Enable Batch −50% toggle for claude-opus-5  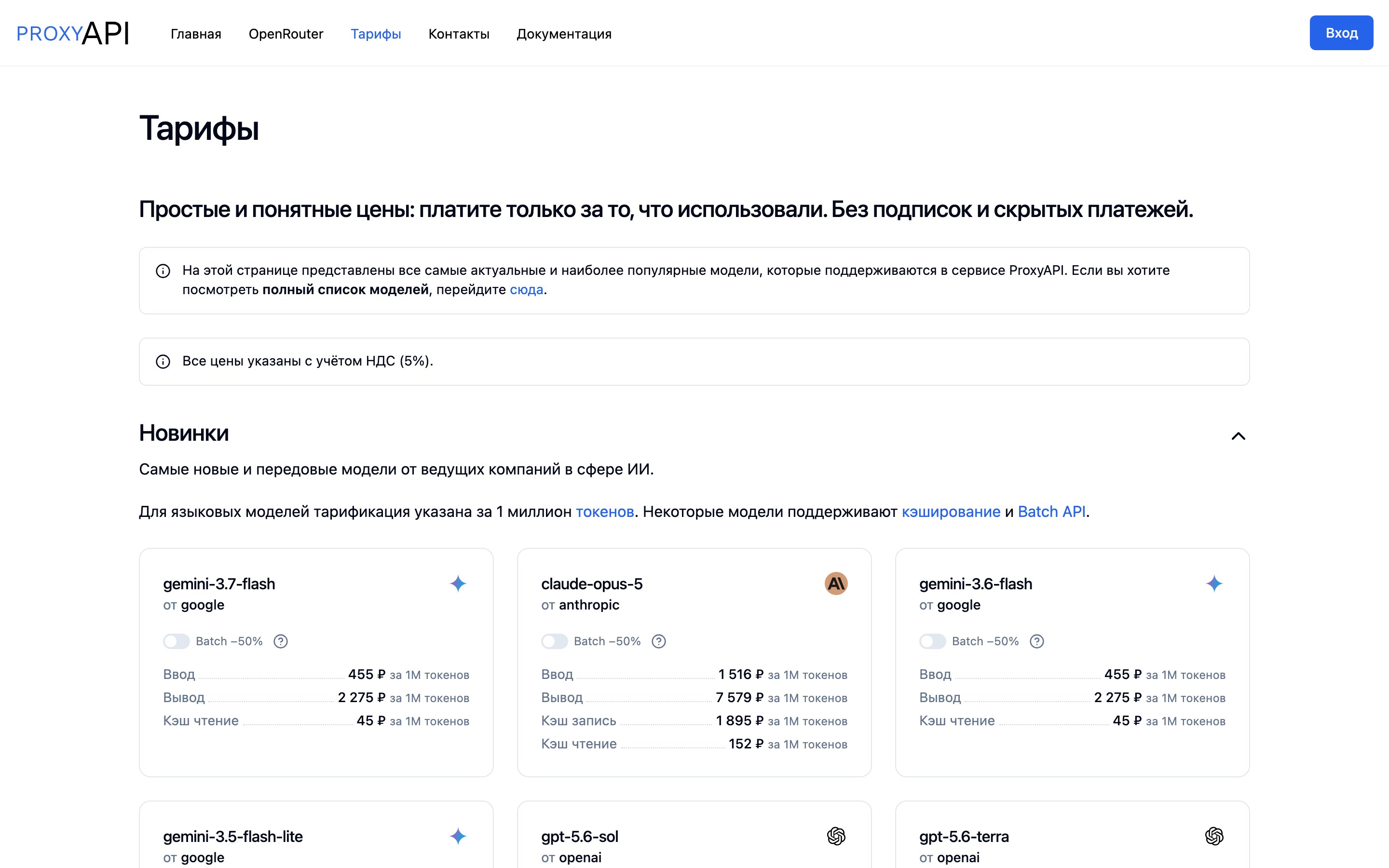555,641
